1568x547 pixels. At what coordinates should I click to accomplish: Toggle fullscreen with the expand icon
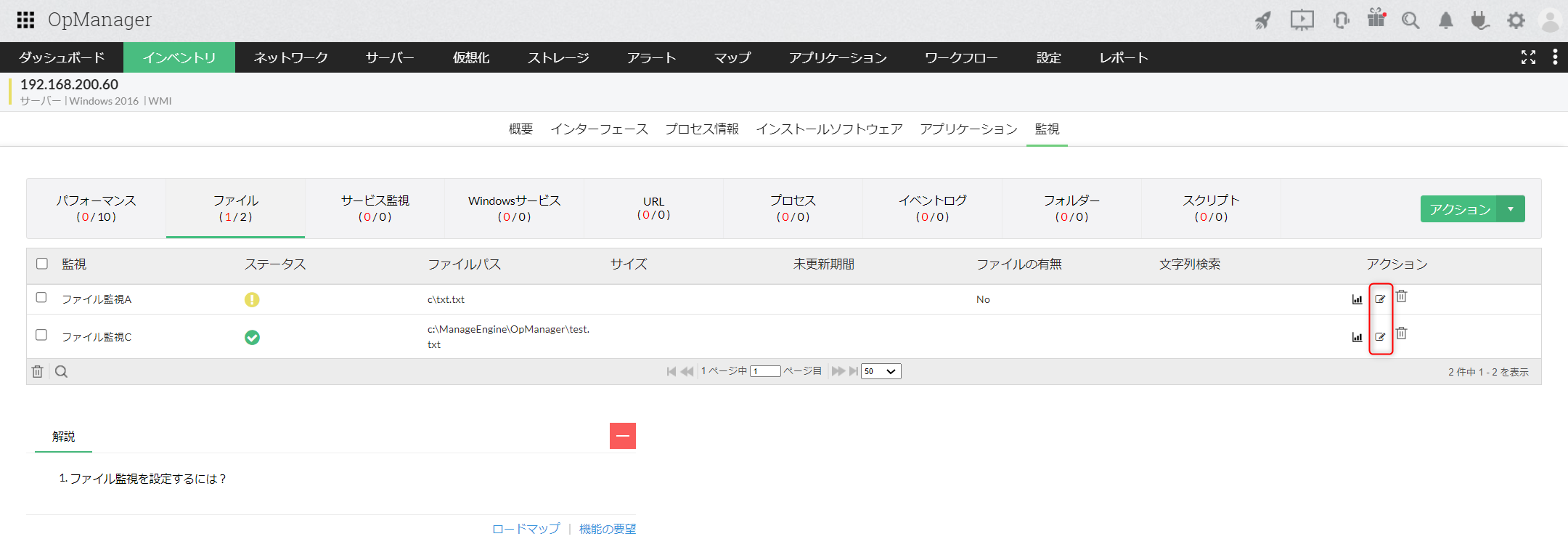[1528, 57]
